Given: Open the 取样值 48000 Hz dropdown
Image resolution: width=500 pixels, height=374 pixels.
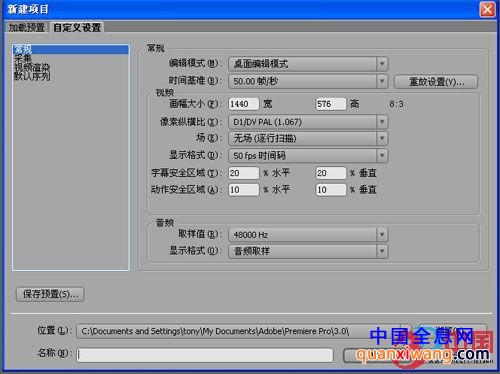Looking at the screenshot, I should 308,235.
